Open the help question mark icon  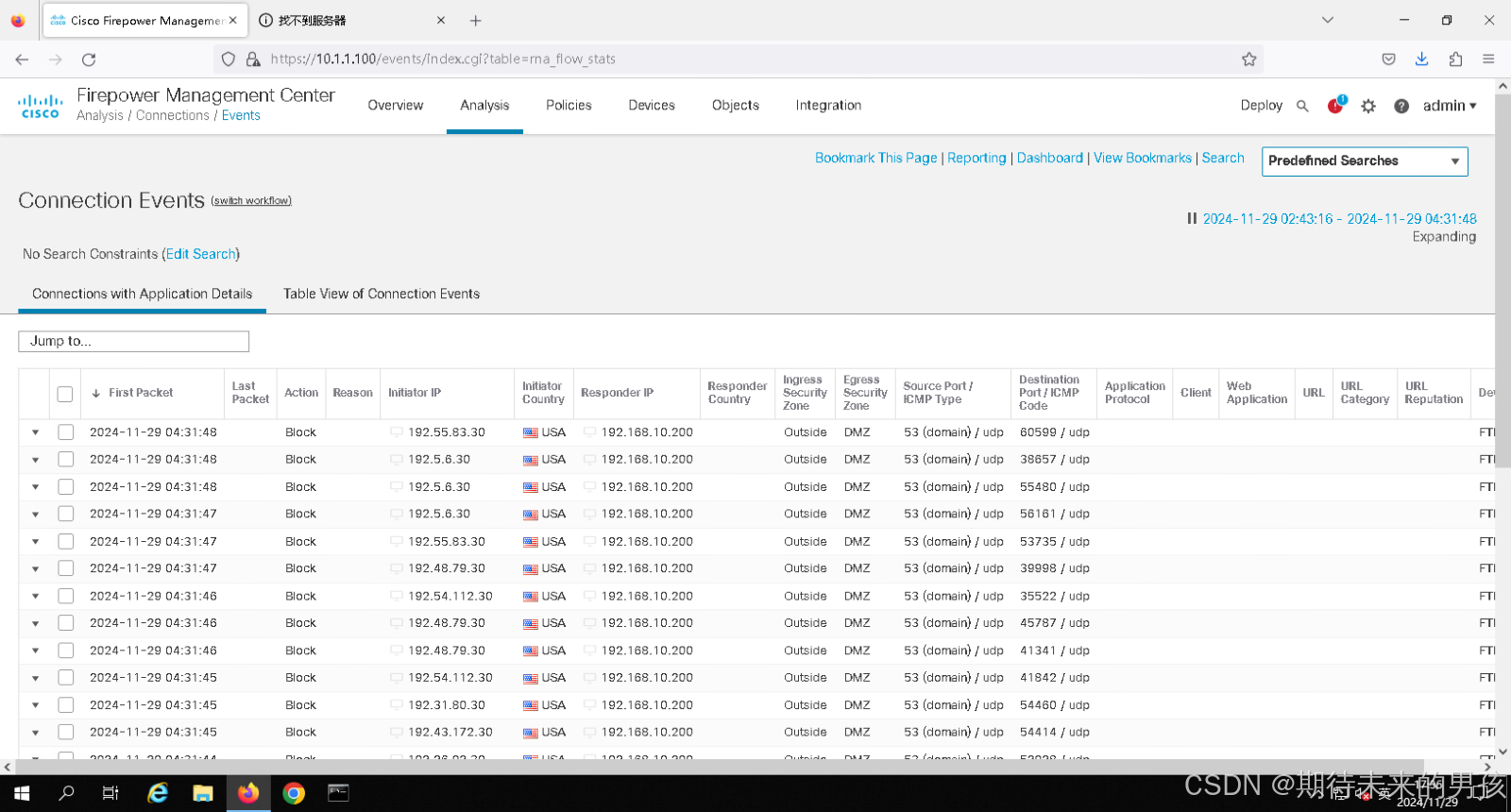(1401, 106)
